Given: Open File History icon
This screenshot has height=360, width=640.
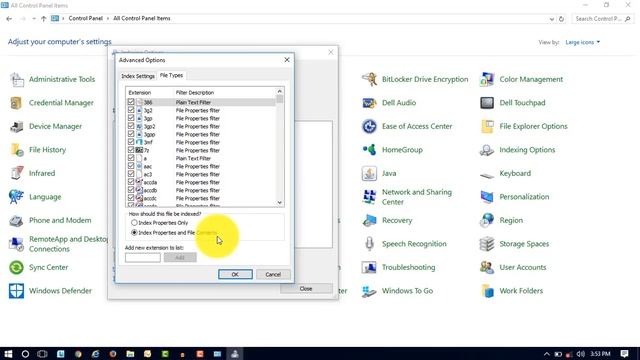Looking at the screenshot, I should (x=17, y=150).
